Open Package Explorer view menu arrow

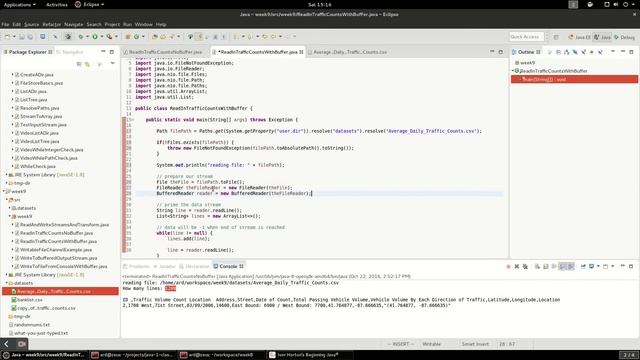pyautogui.click(x=112, y=64)
